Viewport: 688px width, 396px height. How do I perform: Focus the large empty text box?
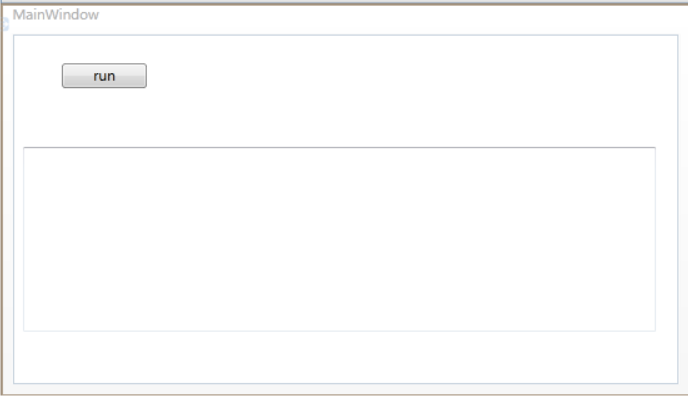pos(339,239)
